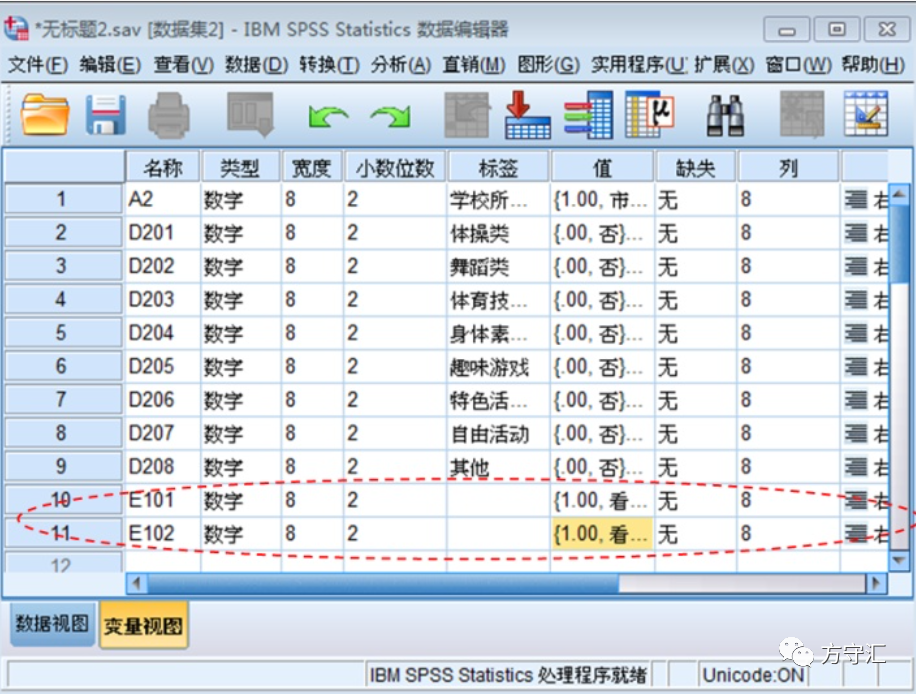The image size is (916, 694).
Task: Click the horizontal scrollbar thumb
Action: [383, 583]
